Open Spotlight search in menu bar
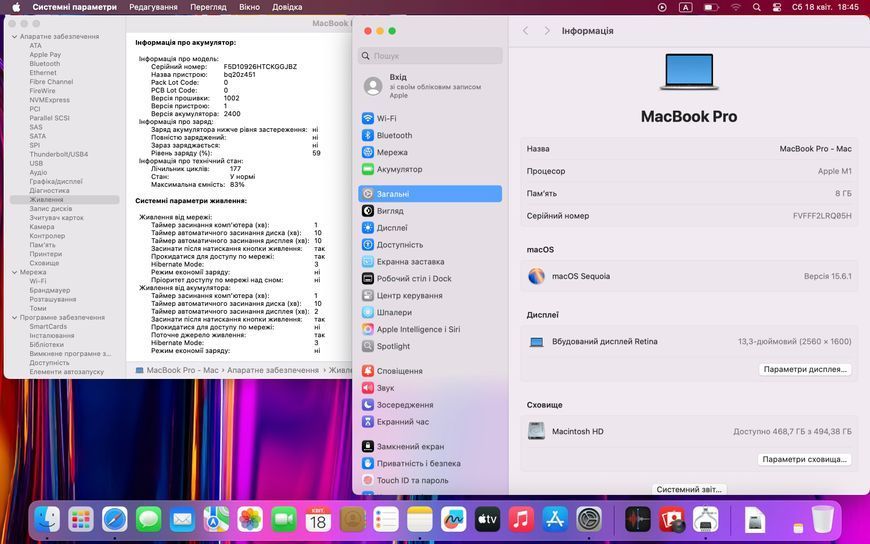The width and height of the screenshot is (870, 544). tap(756, 7)
